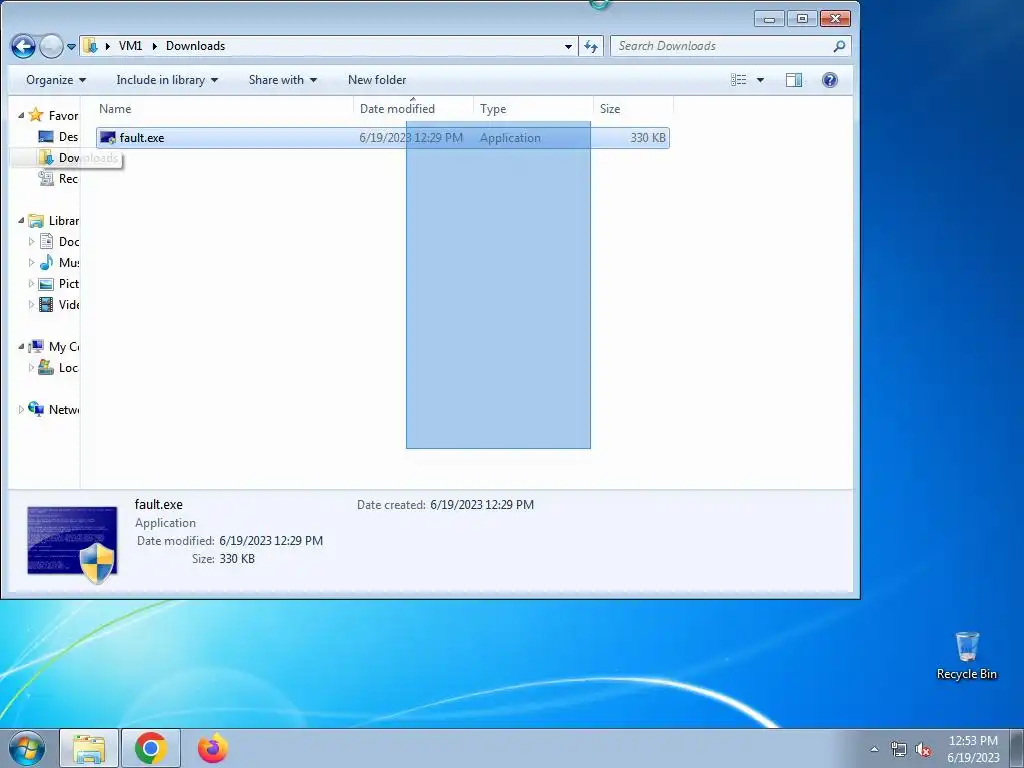
Task: Expand the Music library
Action: pos(31,263)
